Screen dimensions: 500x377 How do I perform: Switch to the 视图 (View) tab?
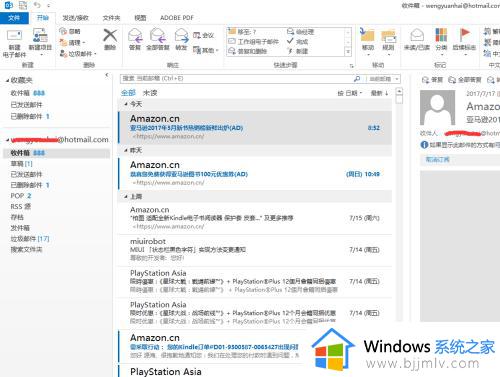tap(140, 18)
